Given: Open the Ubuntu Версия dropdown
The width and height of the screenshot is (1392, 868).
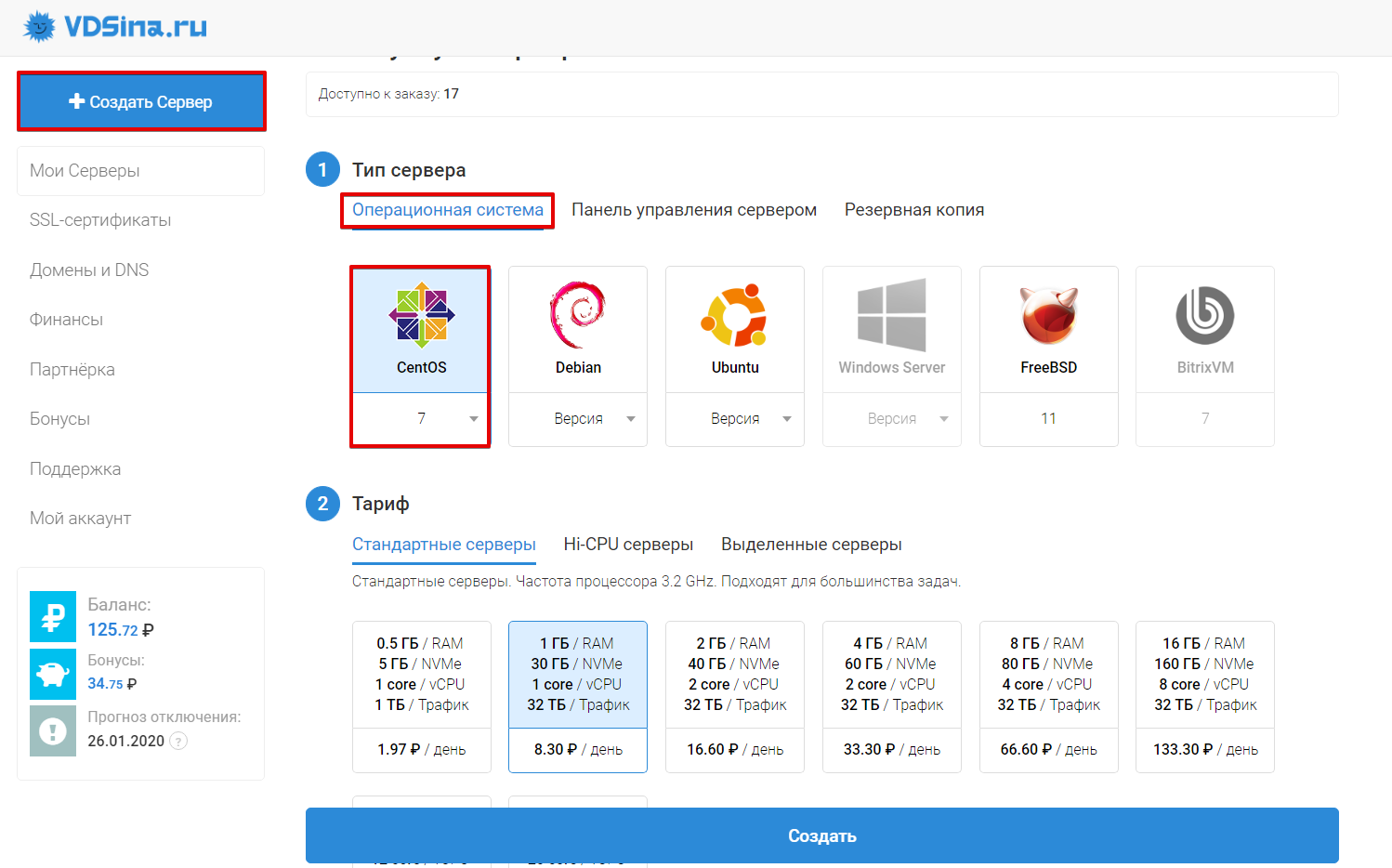Looking at the screenshot, I should pos(735,419).
